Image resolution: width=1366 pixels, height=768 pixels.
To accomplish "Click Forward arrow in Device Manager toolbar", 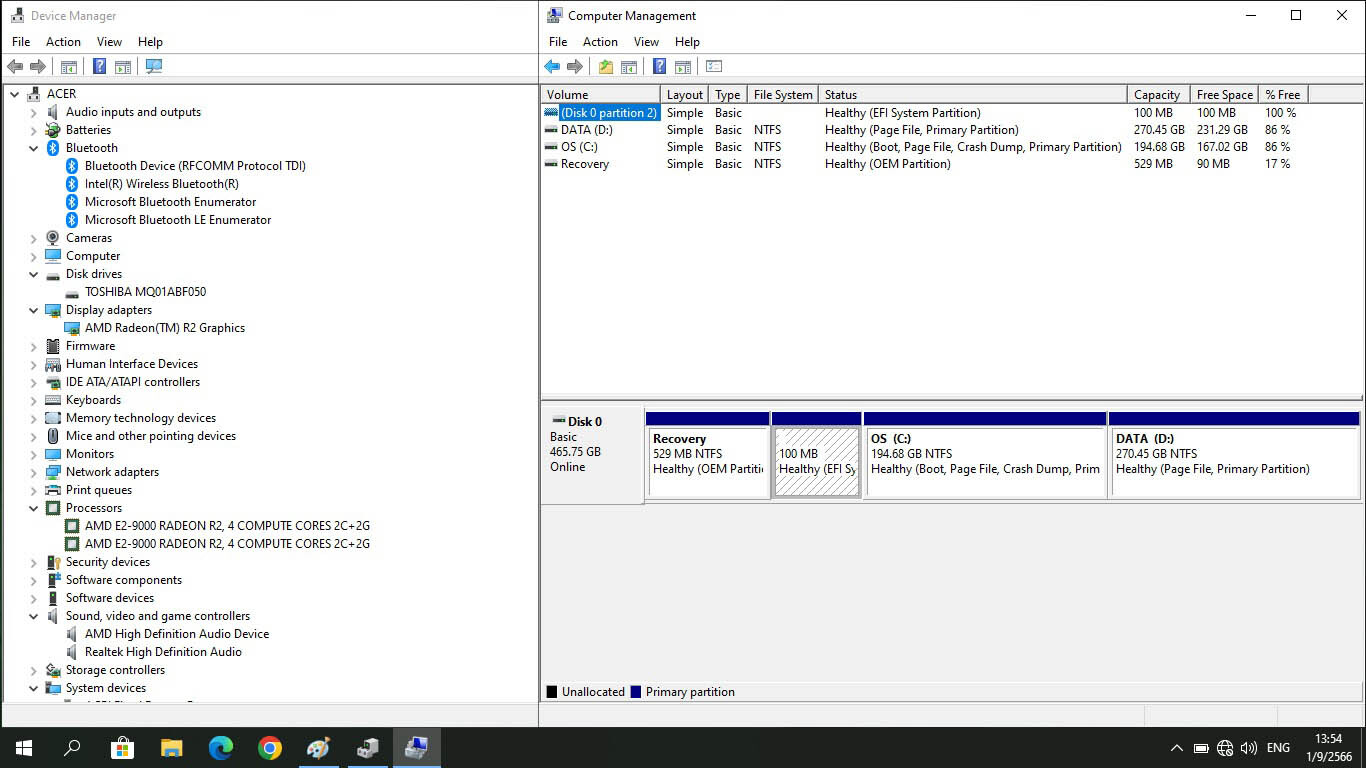I will [38, 67].
